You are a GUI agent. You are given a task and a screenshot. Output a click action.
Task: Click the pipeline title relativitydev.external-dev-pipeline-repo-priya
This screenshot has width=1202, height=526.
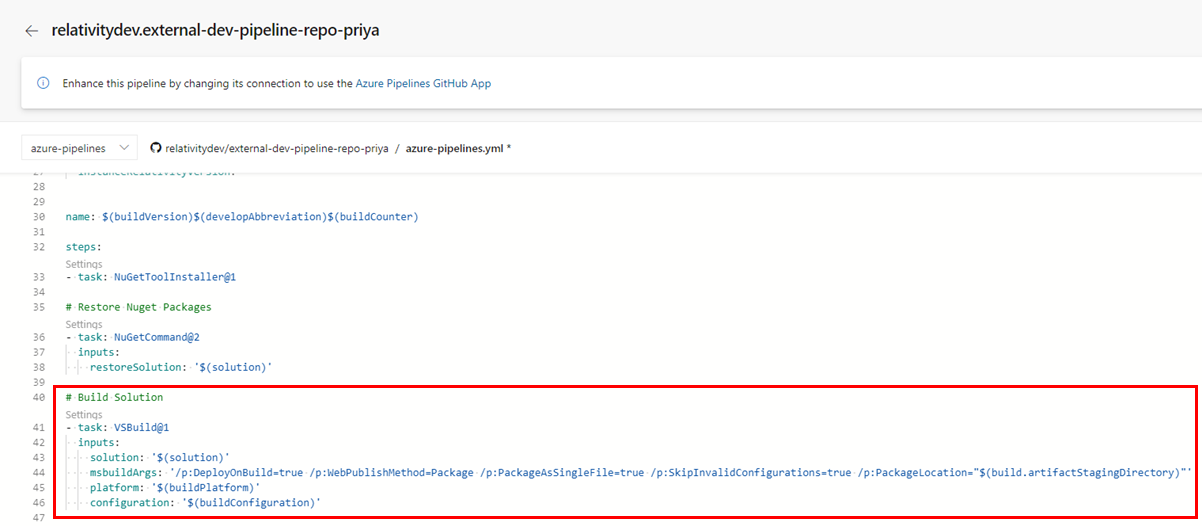point(215,31)
